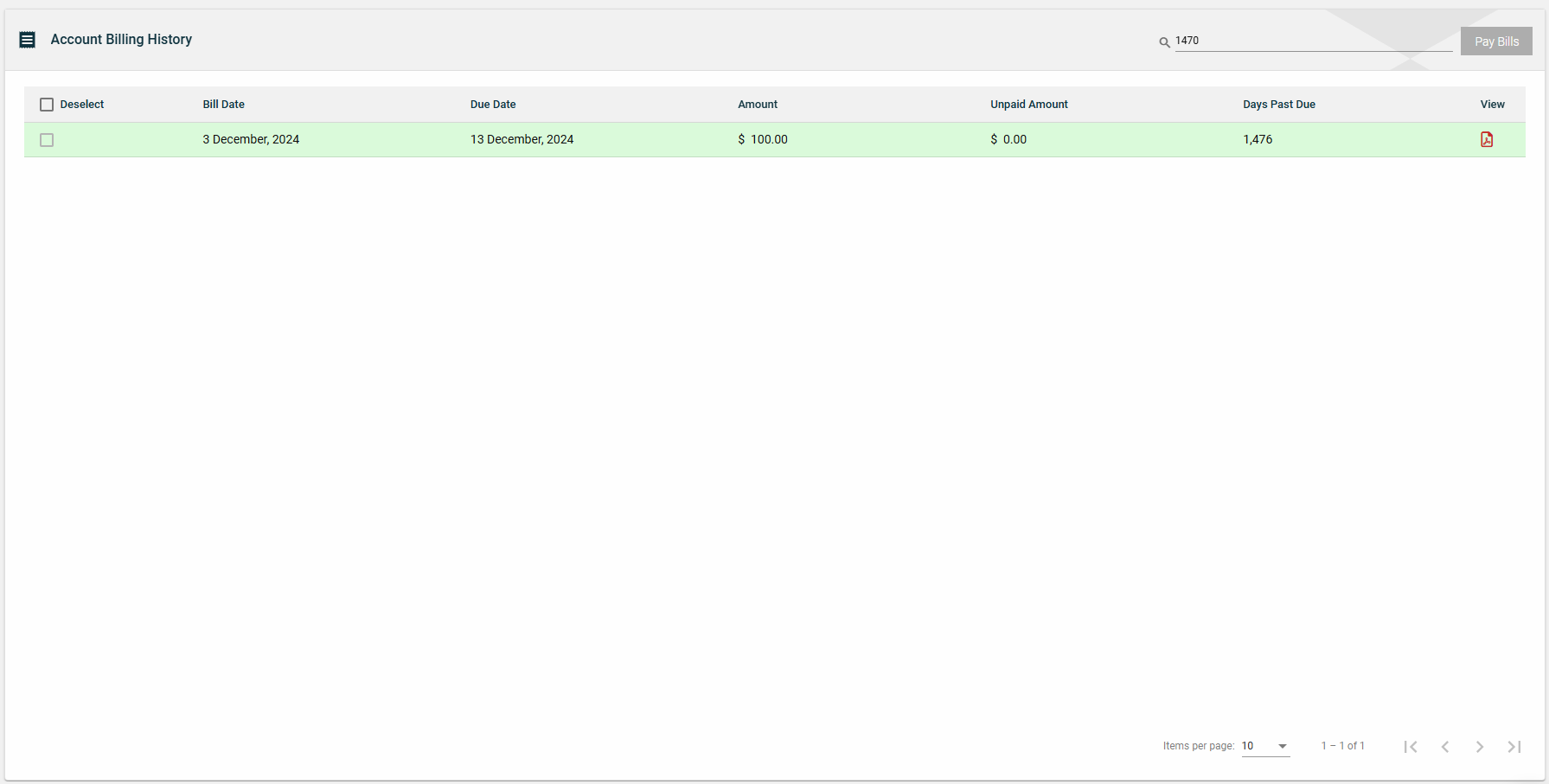This screenshot has height=784, width=1549.
Task: Click the pagination arrow beside items per page
Action: tap(1284, 747)
